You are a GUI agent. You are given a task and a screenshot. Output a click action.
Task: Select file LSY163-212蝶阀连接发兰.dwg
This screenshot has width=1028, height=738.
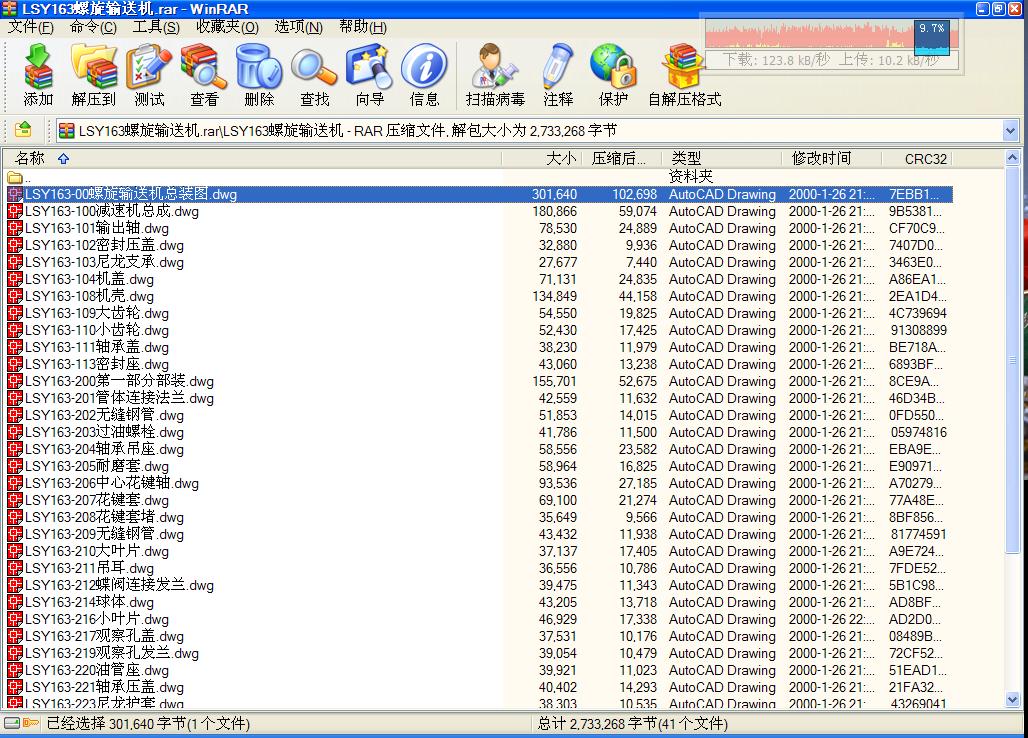(x=479, y=585)
